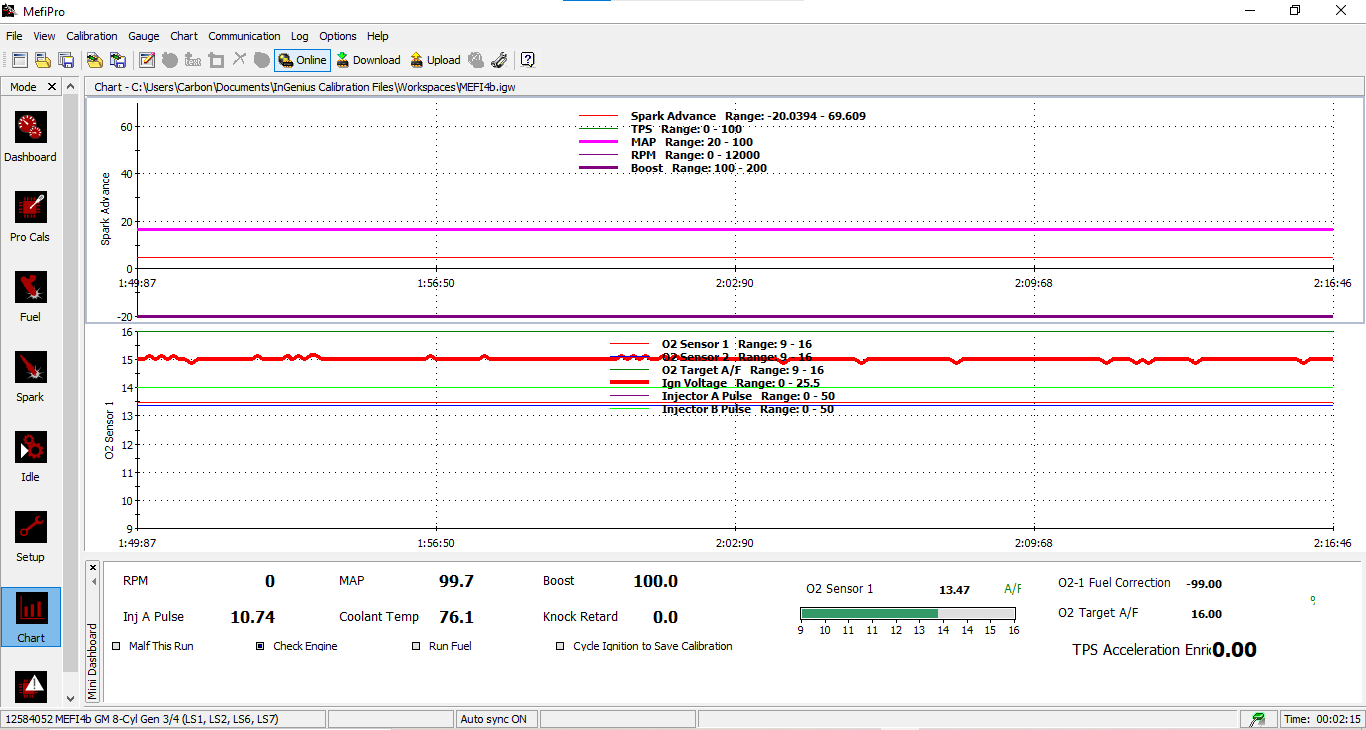Toggle the Malf This Run checkbox
Screen dimensions: 1366x730
pyautogui.click(x=117, y=646)
